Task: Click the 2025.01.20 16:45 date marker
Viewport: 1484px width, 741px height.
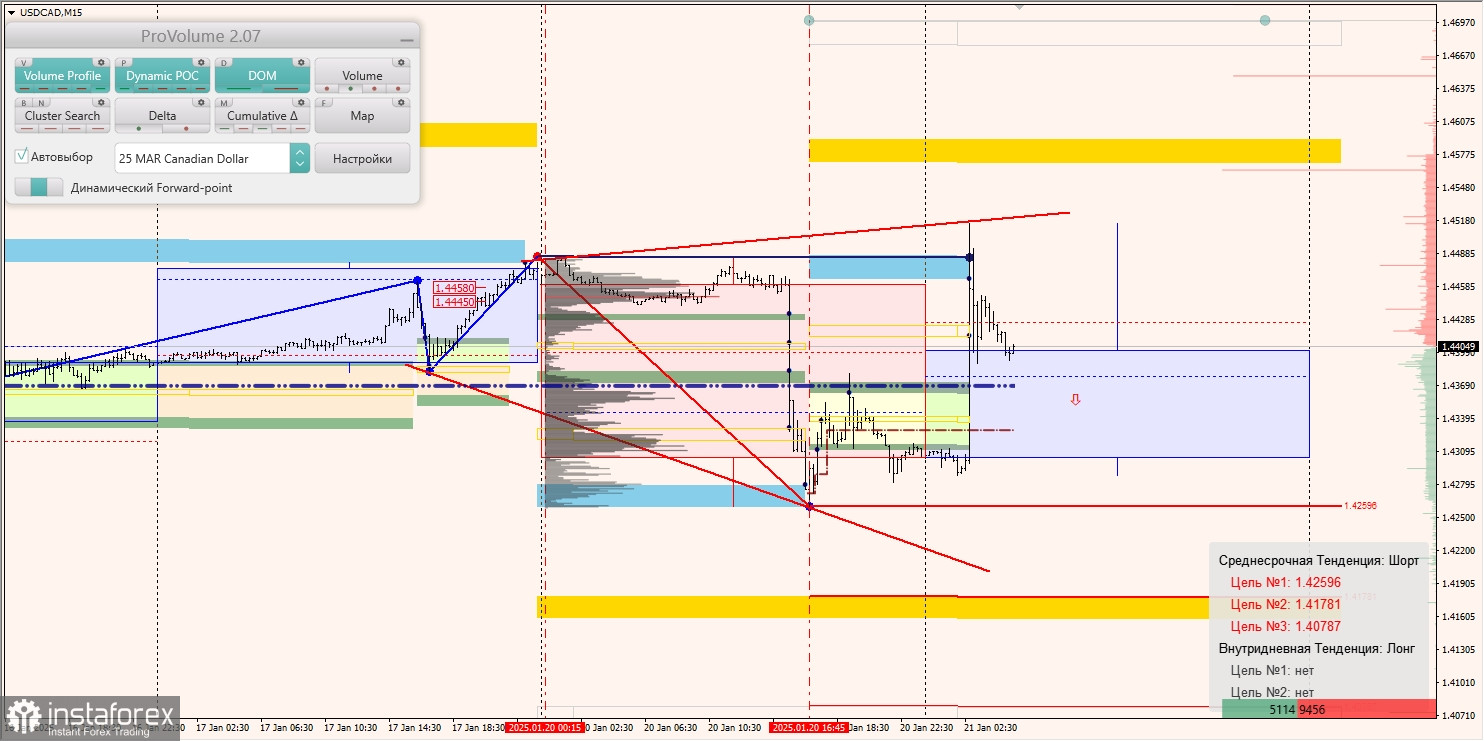Action: point(809,728)
